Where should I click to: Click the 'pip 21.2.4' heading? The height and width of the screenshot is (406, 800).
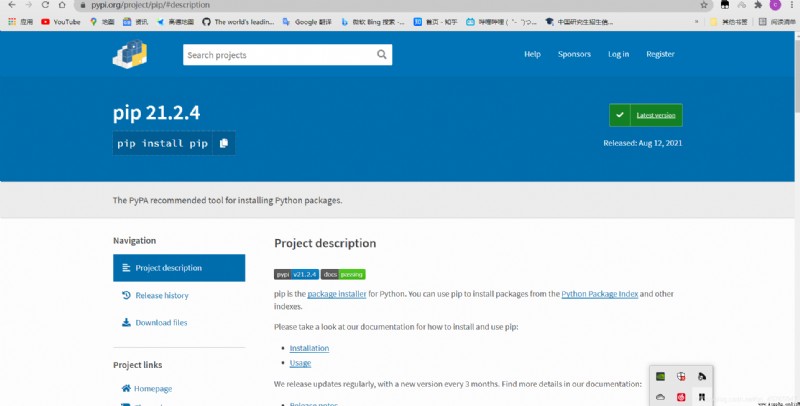pyautogui.click(x=157, y=113)
